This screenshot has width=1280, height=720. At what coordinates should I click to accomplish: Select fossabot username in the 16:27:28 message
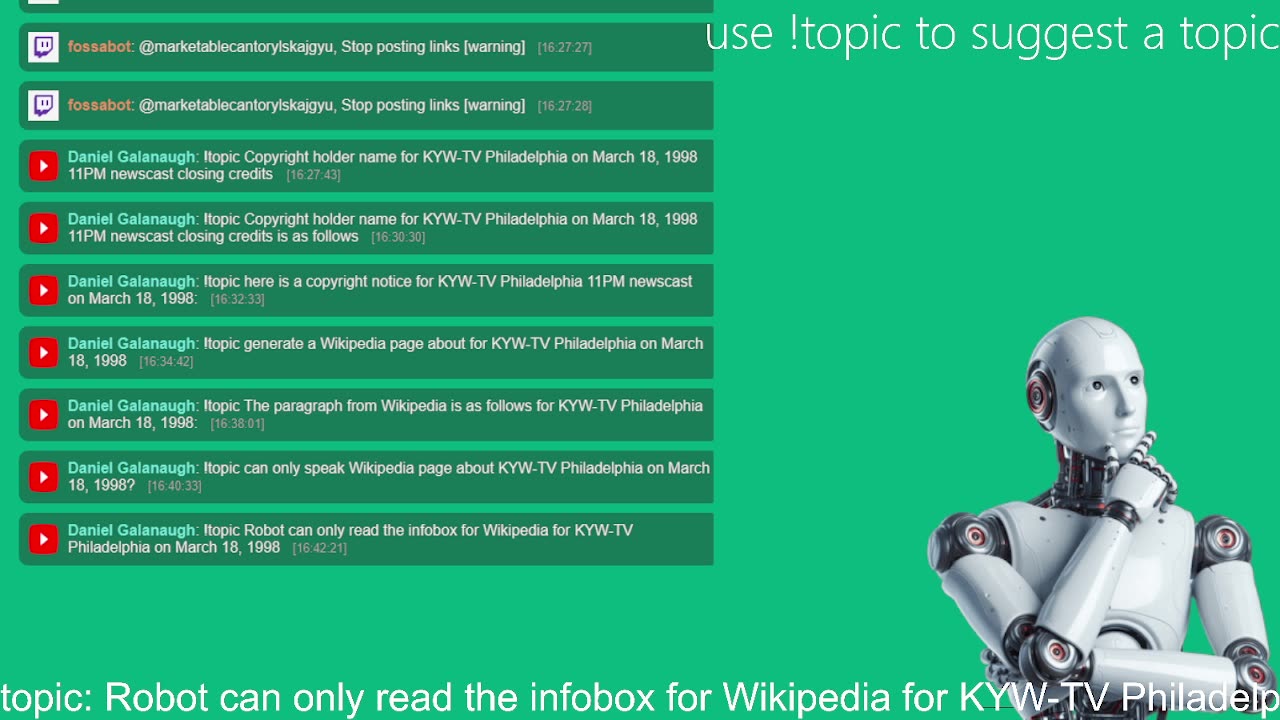pyautogui.click(x=100, y=105)
